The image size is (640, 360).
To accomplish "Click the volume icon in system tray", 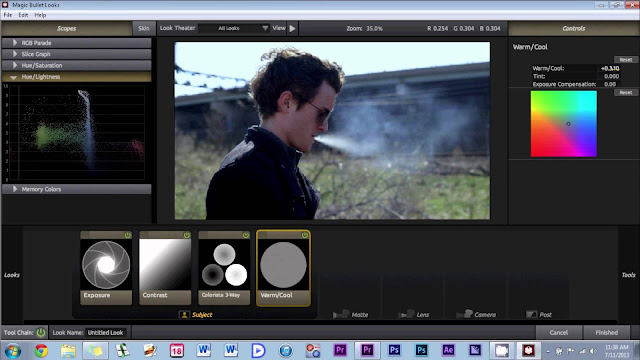I will [x=593, y=351].
